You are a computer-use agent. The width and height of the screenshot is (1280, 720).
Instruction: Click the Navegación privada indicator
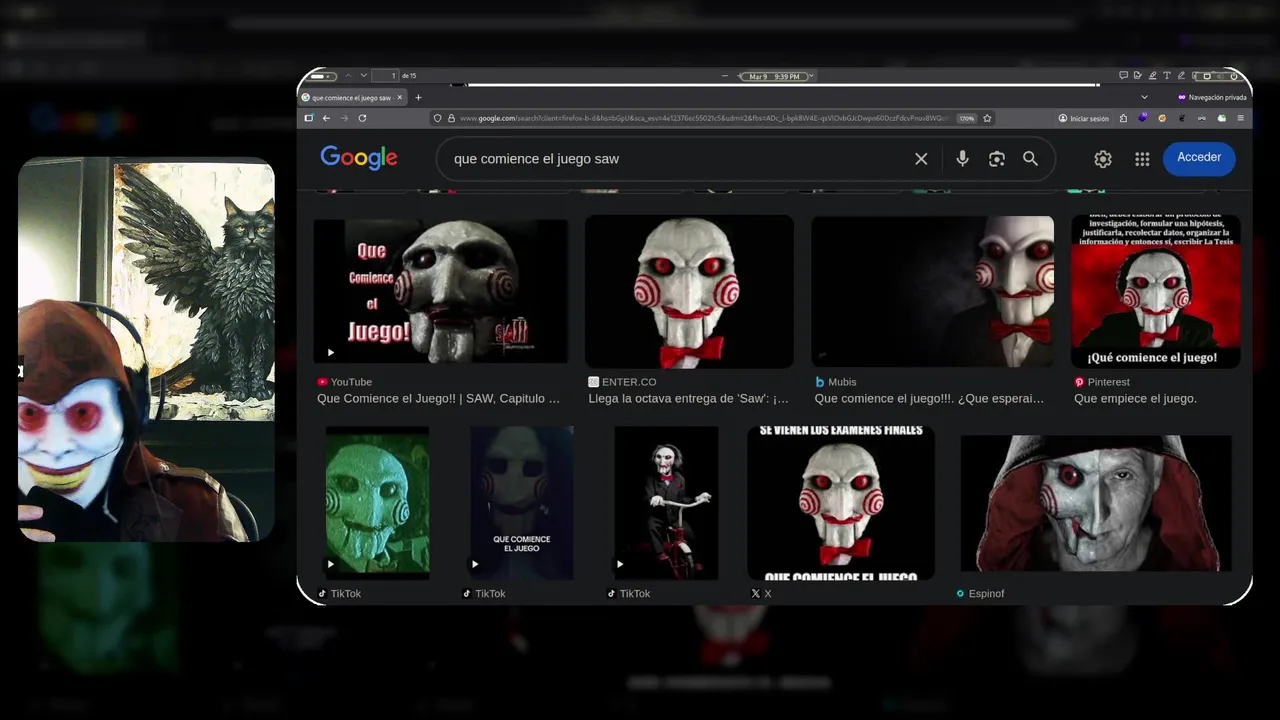[1212, 97]
